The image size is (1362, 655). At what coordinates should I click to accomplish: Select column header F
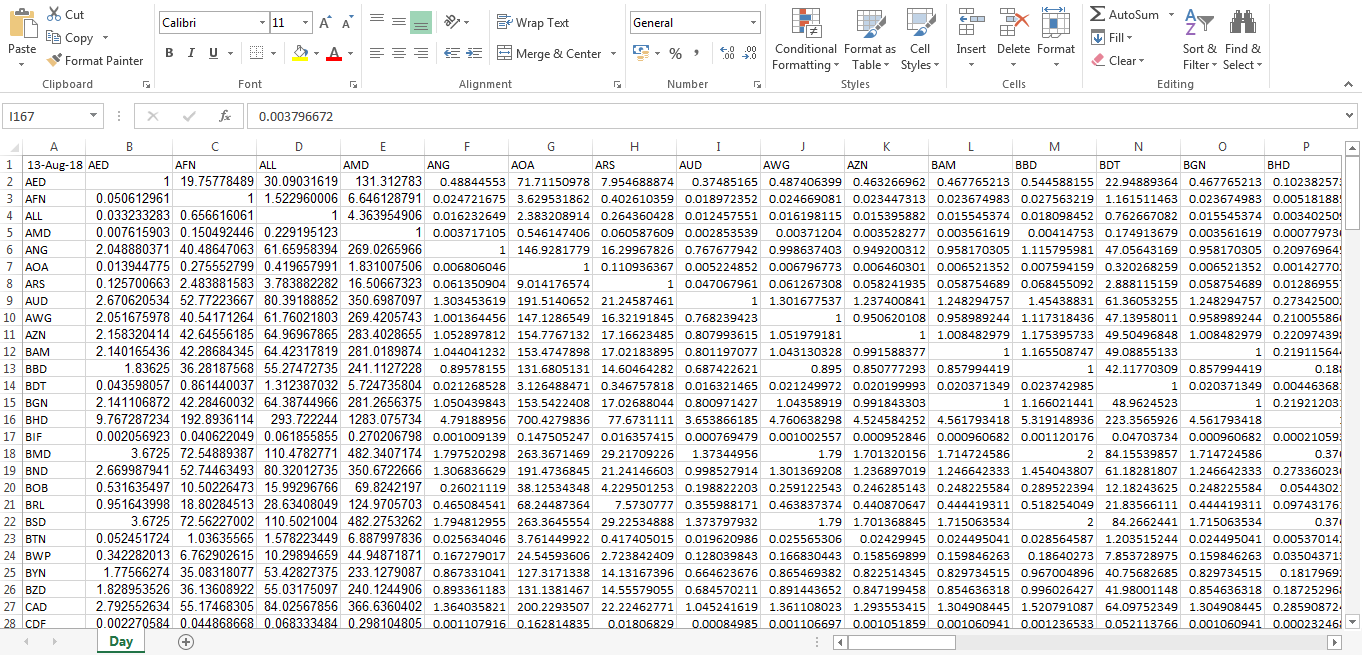tap(465, 147)
